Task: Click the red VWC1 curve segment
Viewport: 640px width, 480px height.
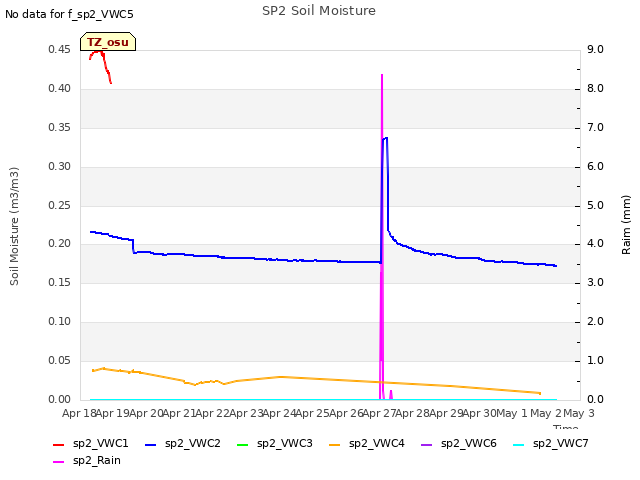Action: tap(101, 65)
